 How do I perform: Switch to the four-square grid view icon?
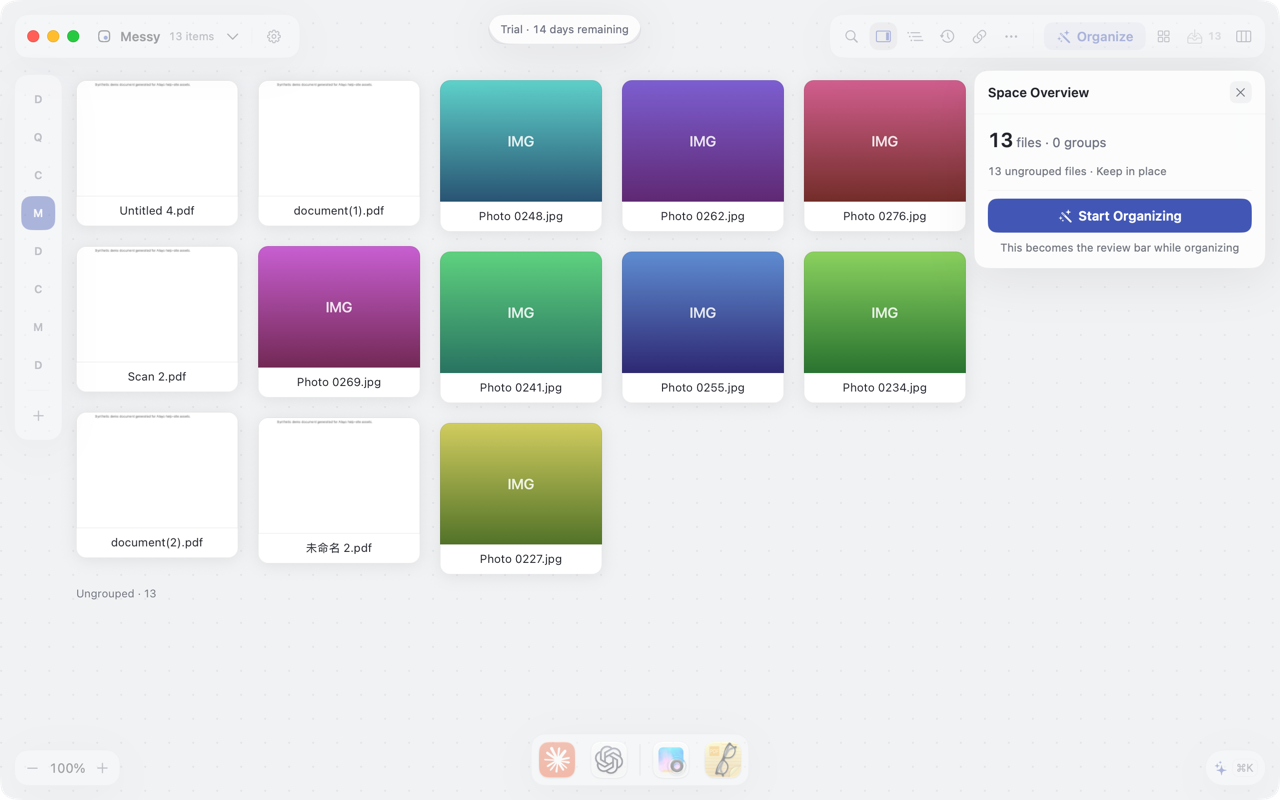[x=1163, y=37]
